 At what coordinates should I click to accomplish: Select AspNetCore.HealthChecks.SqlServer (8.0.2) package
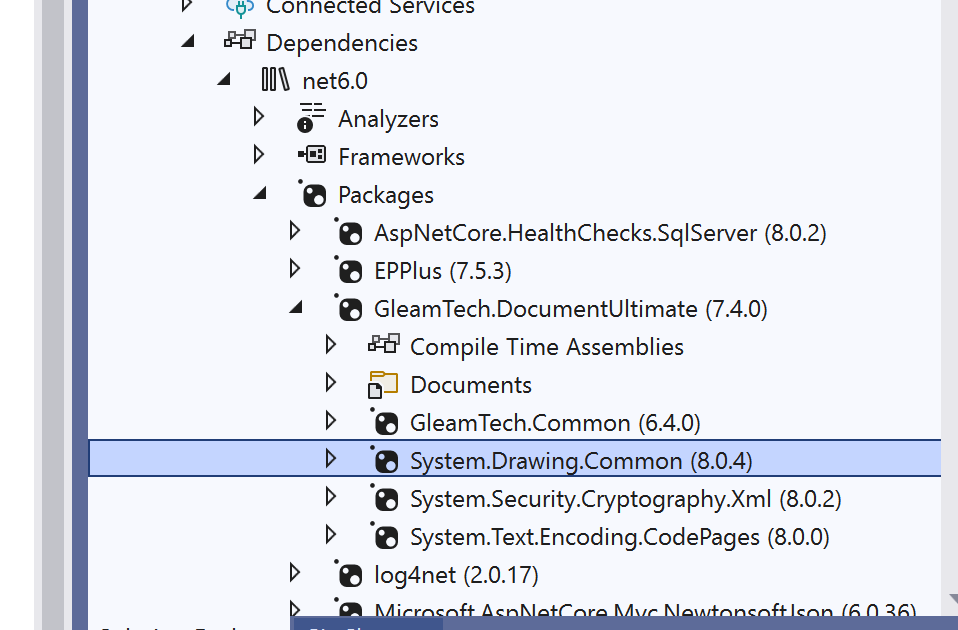coord(600,233)
